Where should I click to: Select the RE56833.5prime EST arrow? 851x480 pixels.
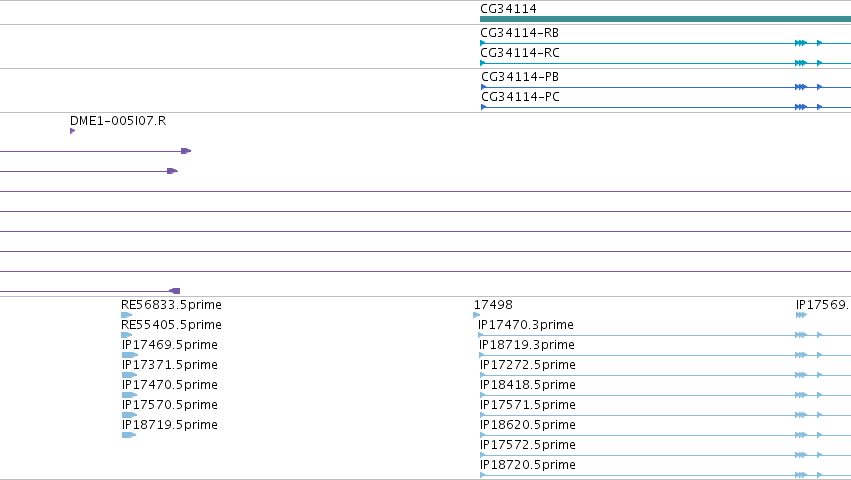(126, 315)
